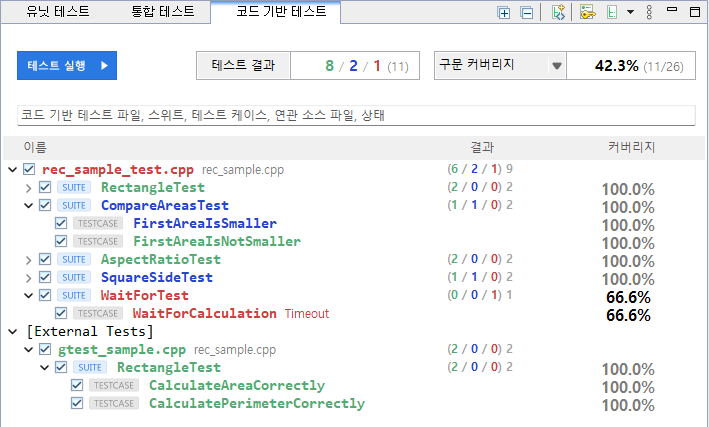Click the key credentials toolbar icon

[x=587, y=12]
